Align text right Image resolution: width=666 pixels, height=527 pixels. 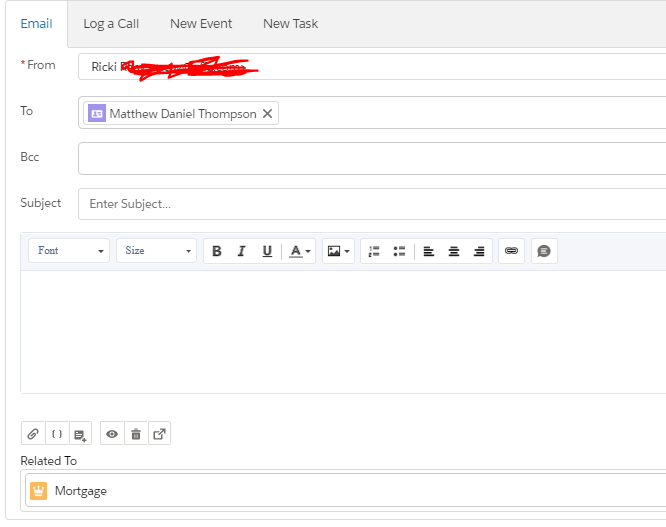(x=479, y=251)
